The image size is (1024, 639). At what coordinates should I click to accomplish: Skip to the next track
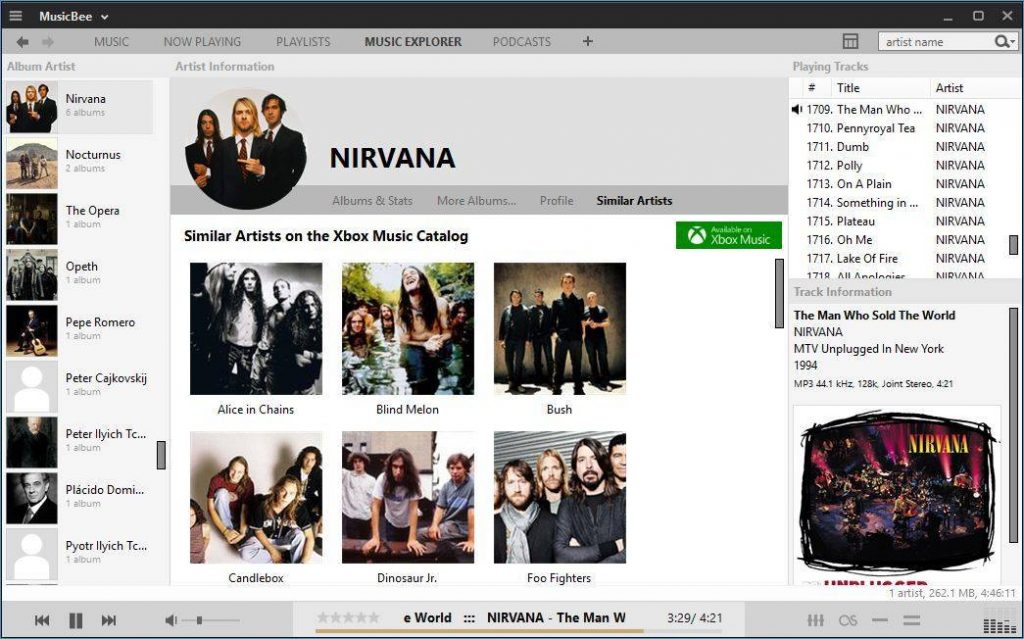click(109, 620)
